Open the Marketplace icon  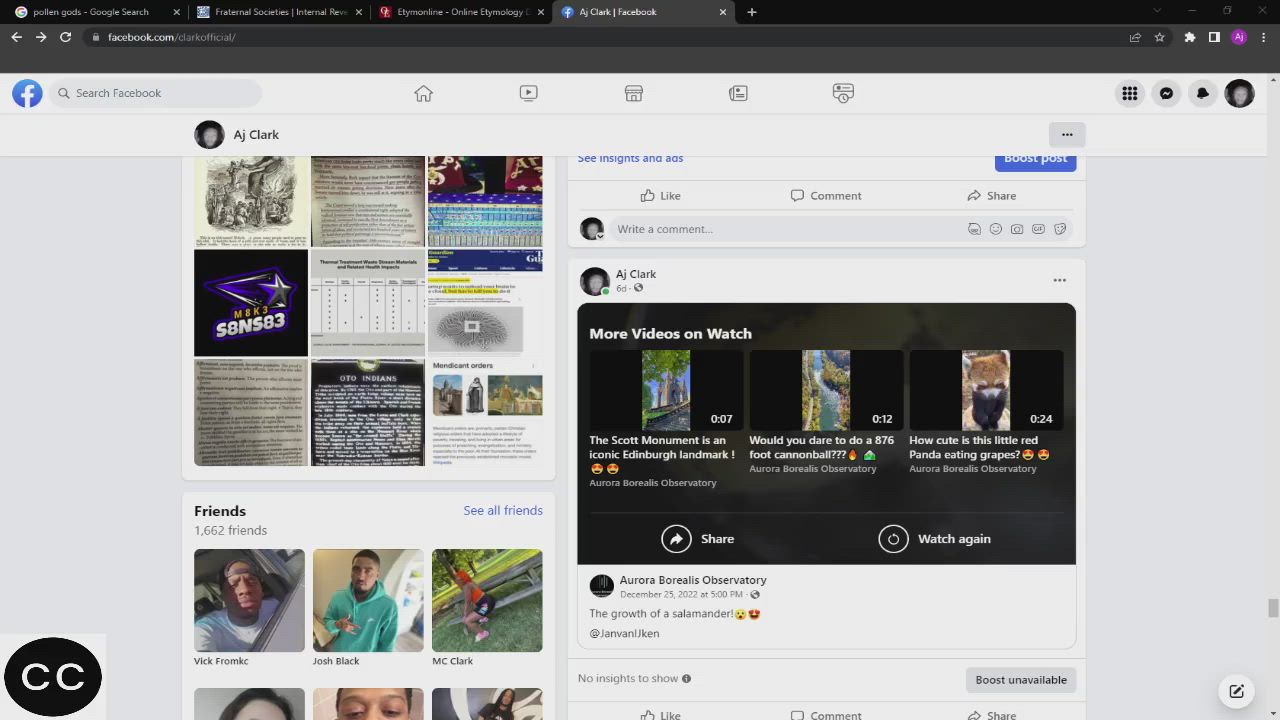tap(633, 93)
